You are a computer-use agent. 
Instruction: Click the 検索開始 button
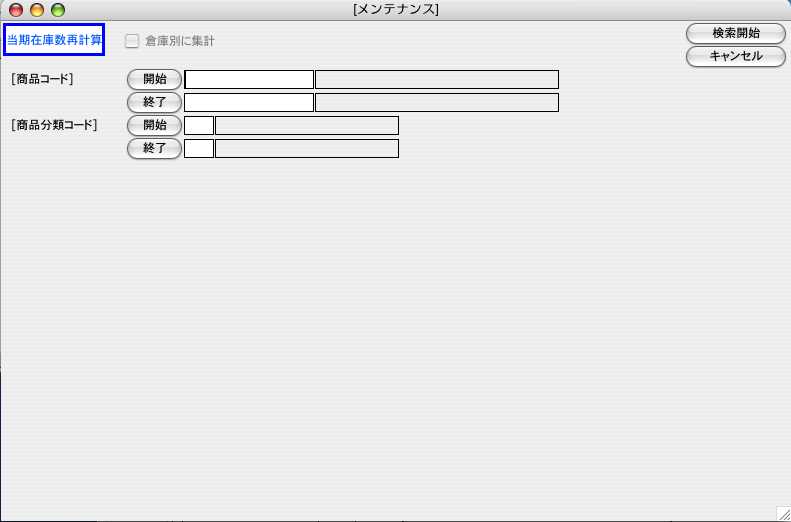(736, 33)
